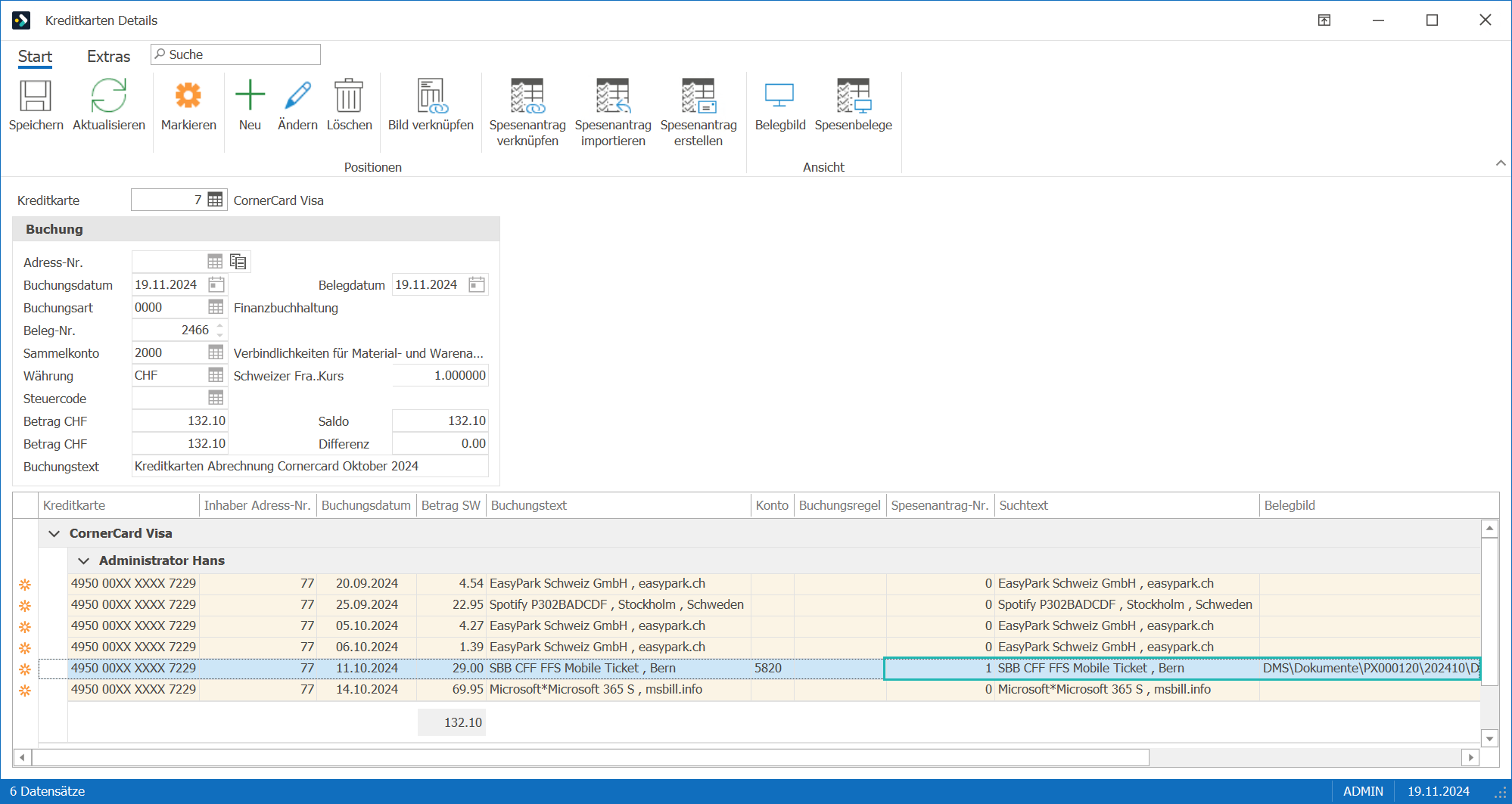Toggle mark on the Microsoft 365 row
This screenshot has width=1512, height=804.
[25, 691]
